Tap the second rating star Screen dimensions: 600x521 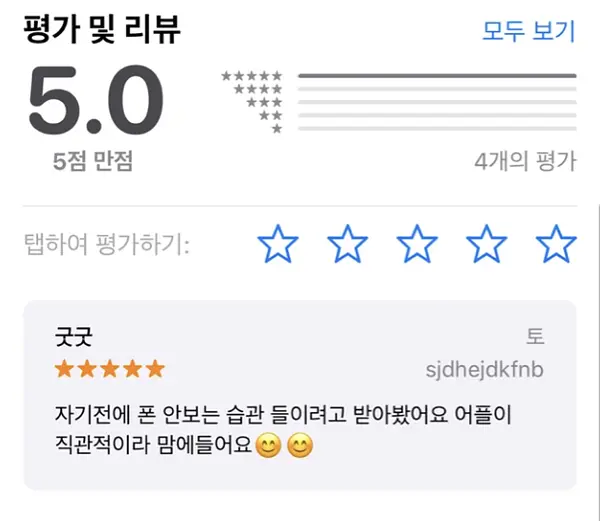coord(347,244)
